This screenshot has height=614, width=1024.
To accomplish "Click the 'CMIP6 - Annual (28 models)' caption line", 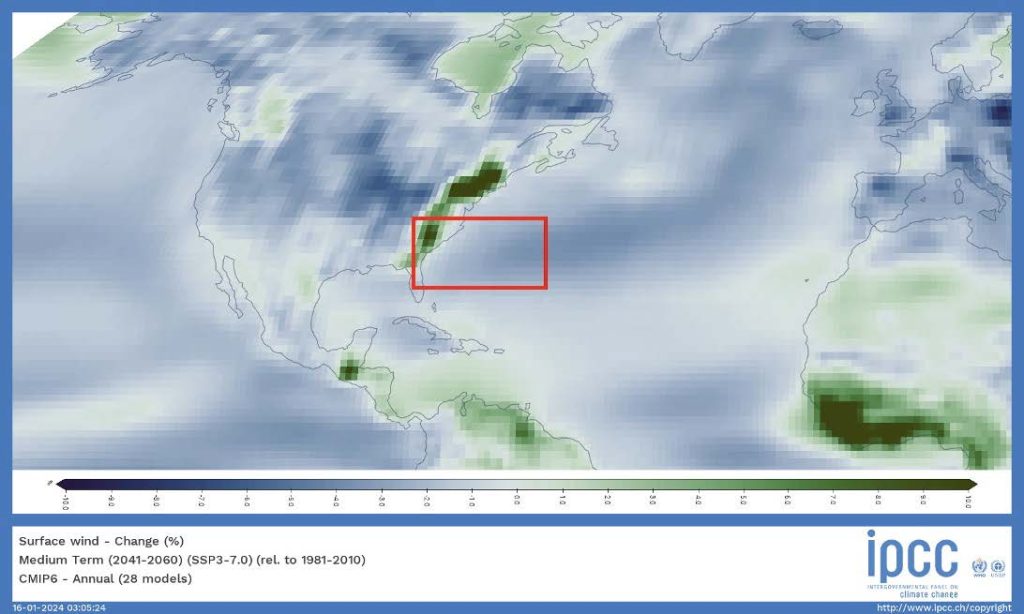I will pos(105,578).
